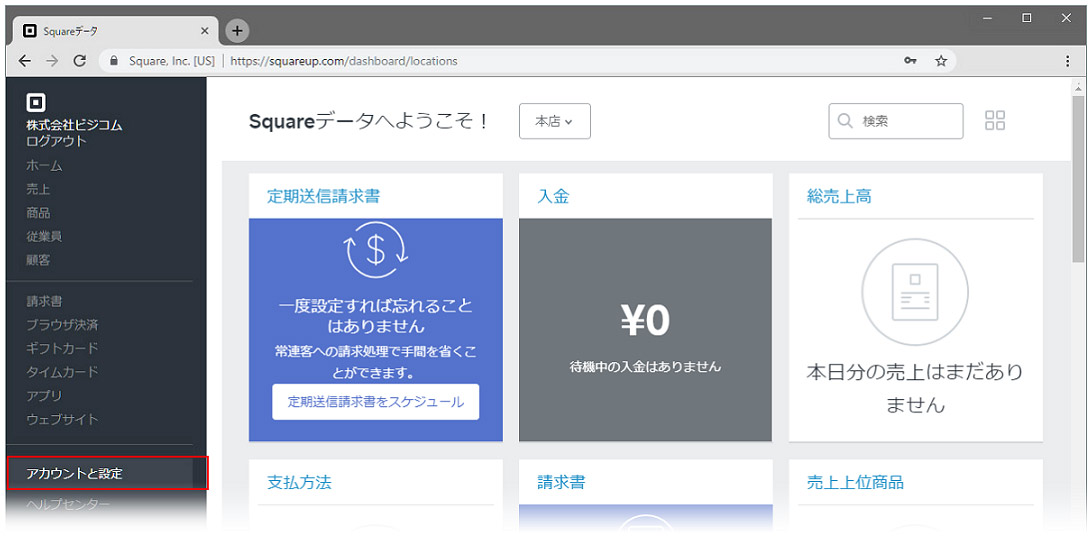
Task: Open 入金 card title link
Action: click(x=553, y=196)
